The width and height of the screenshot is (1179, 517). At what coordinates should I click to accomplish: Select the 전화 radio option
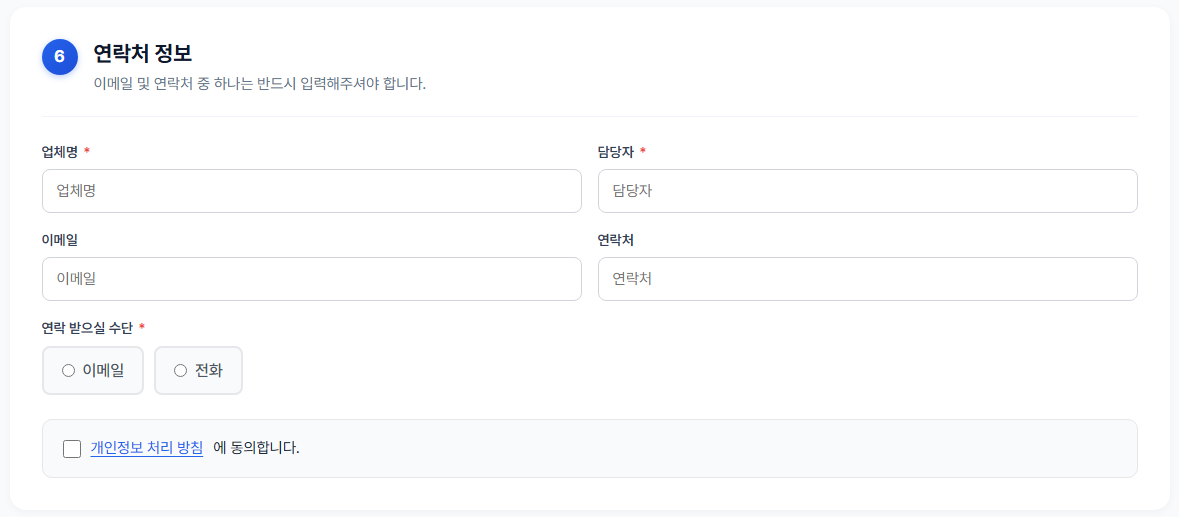point(199,370)
